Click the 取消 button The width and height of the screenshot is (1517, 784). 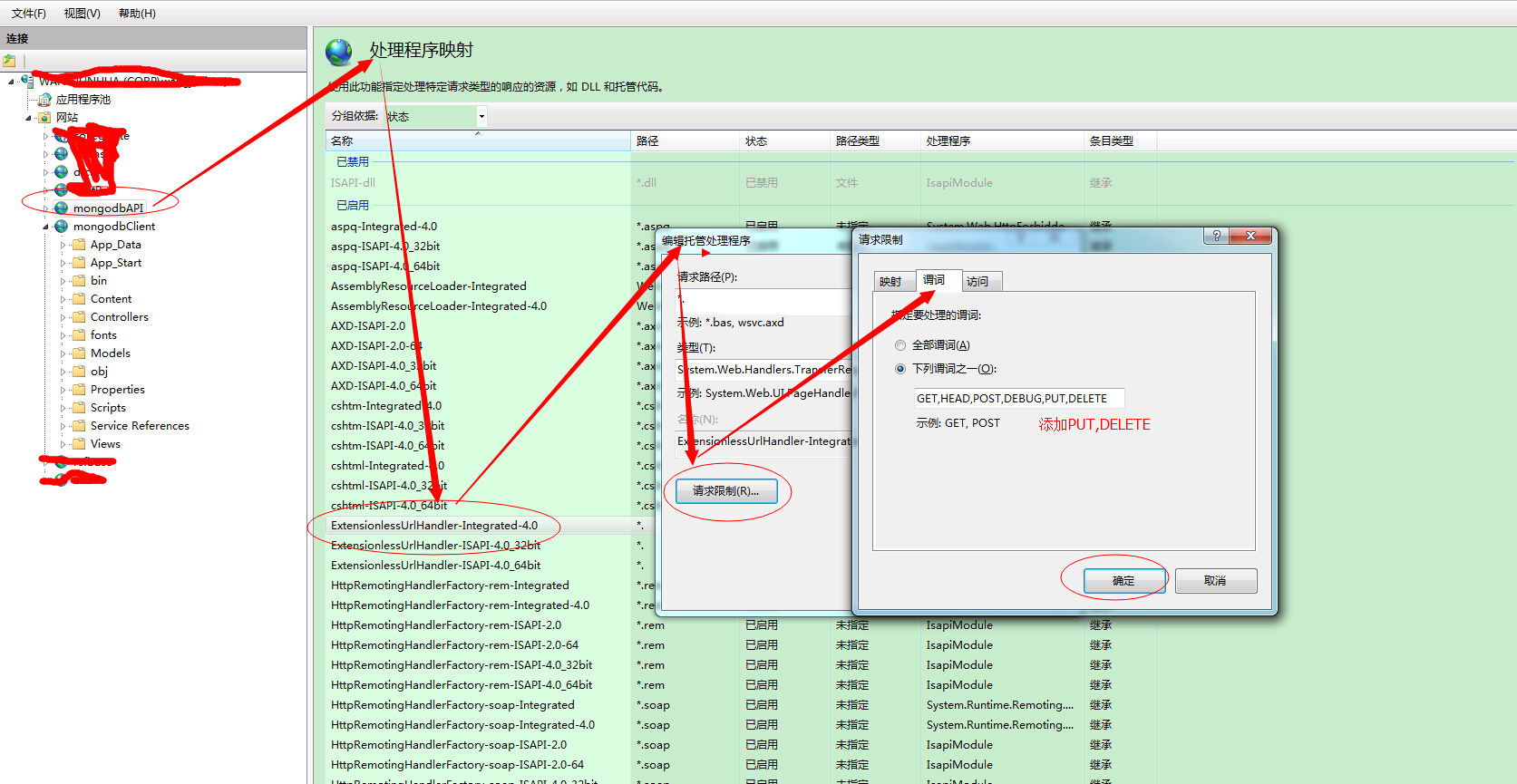pyautogui.click(x=1216, y=581)
